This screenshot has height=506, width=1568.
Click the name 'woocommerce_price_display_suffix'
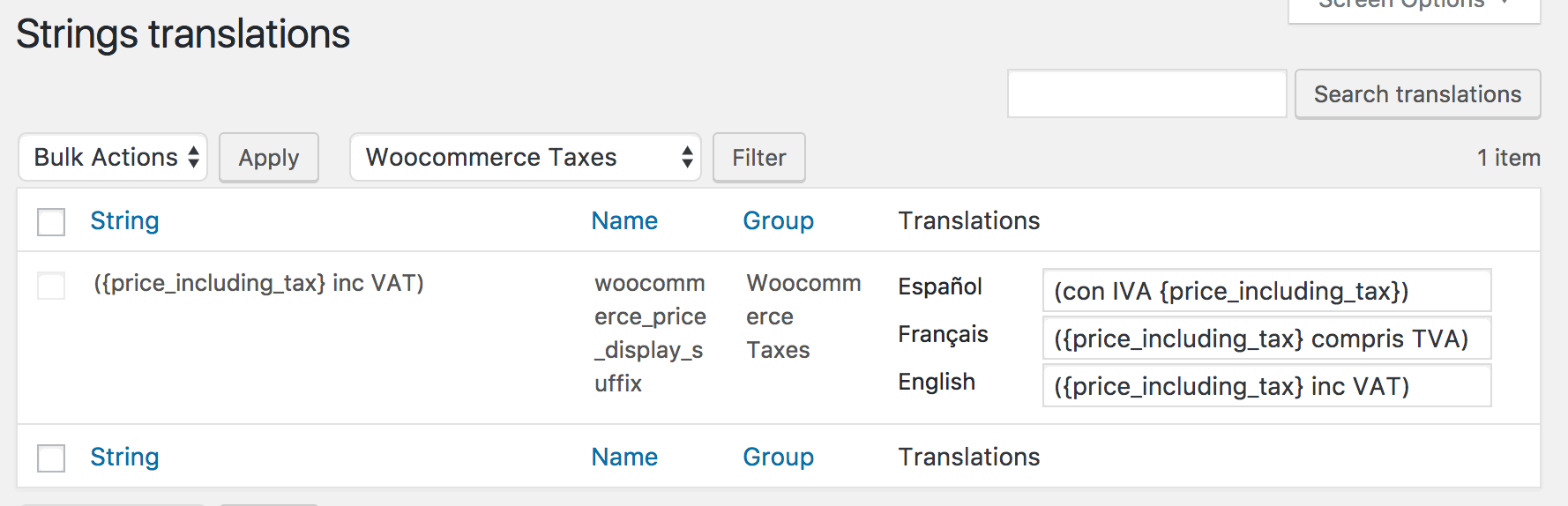pos(650,333)
